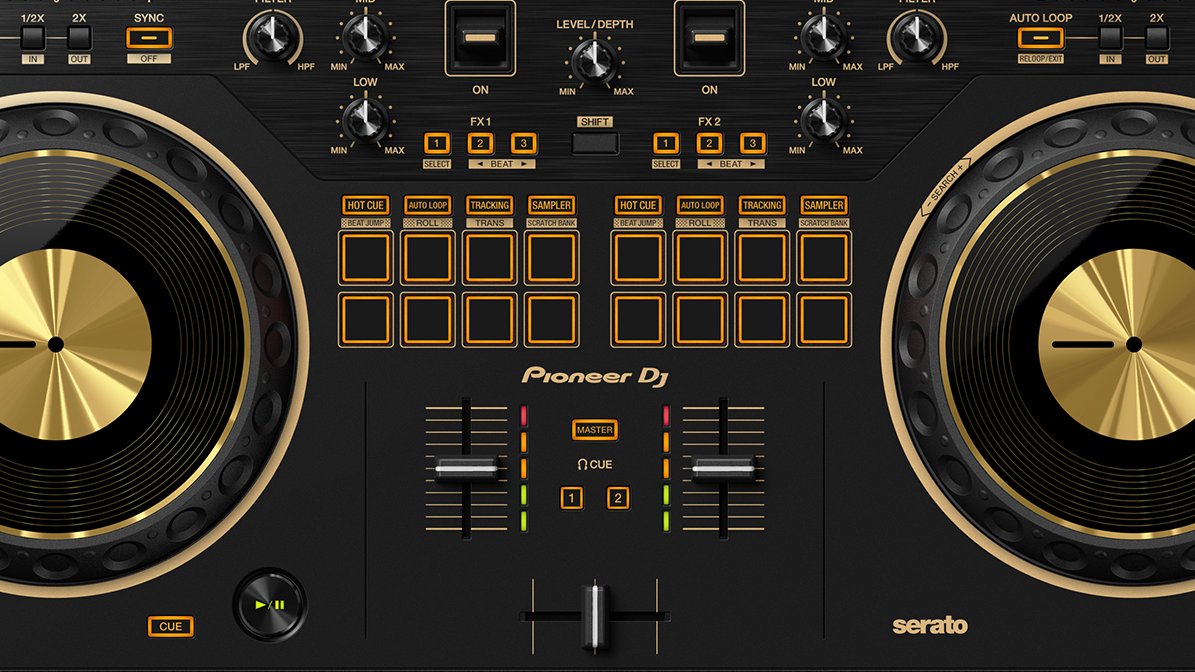Hold the SHIFT button between FX sections
This screenshot has height=672, width=1195.
pos(595,143)
